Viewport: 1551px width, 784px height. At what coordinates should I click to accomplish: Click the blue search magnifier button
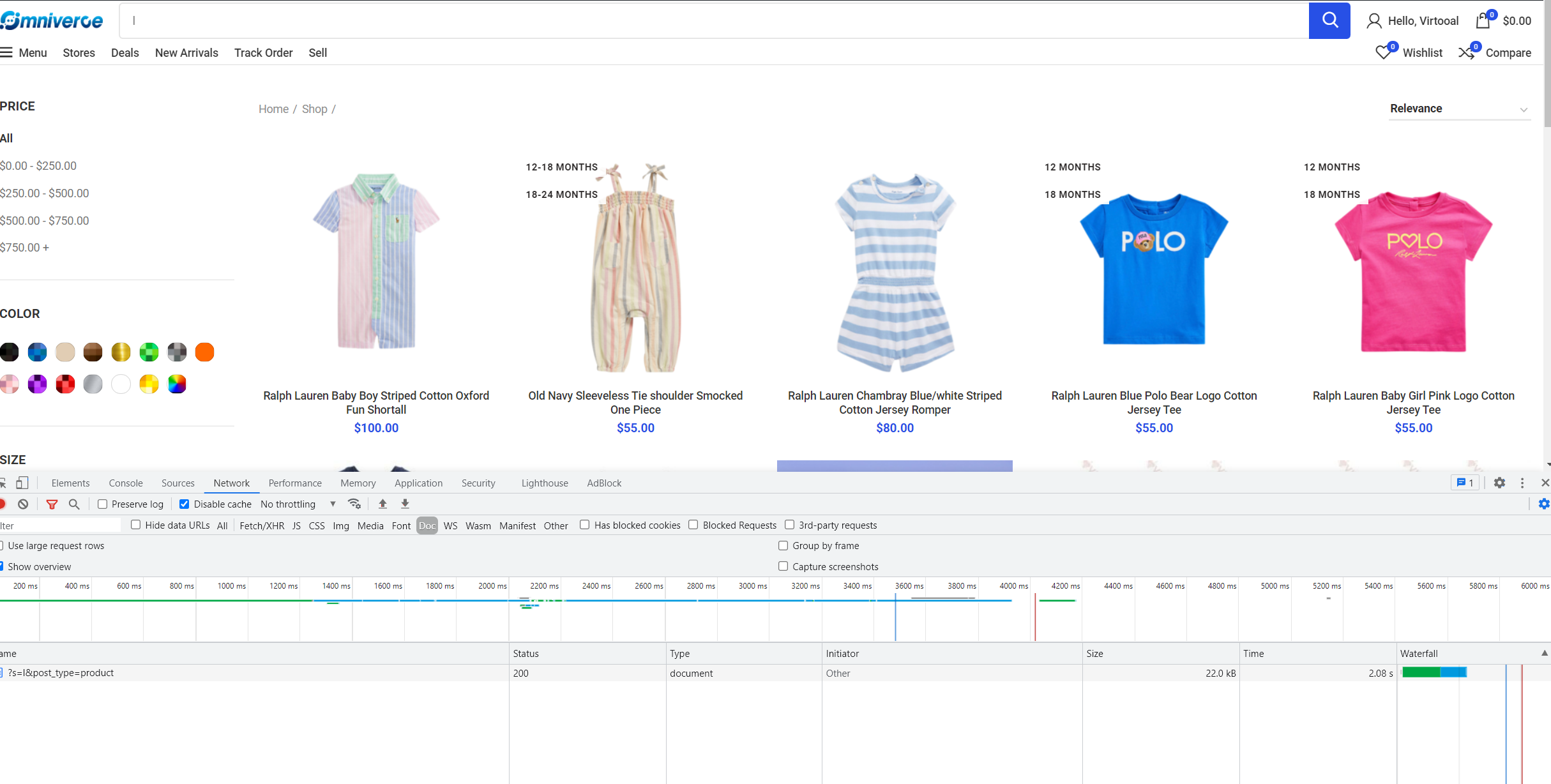[x=1329, y=20]
